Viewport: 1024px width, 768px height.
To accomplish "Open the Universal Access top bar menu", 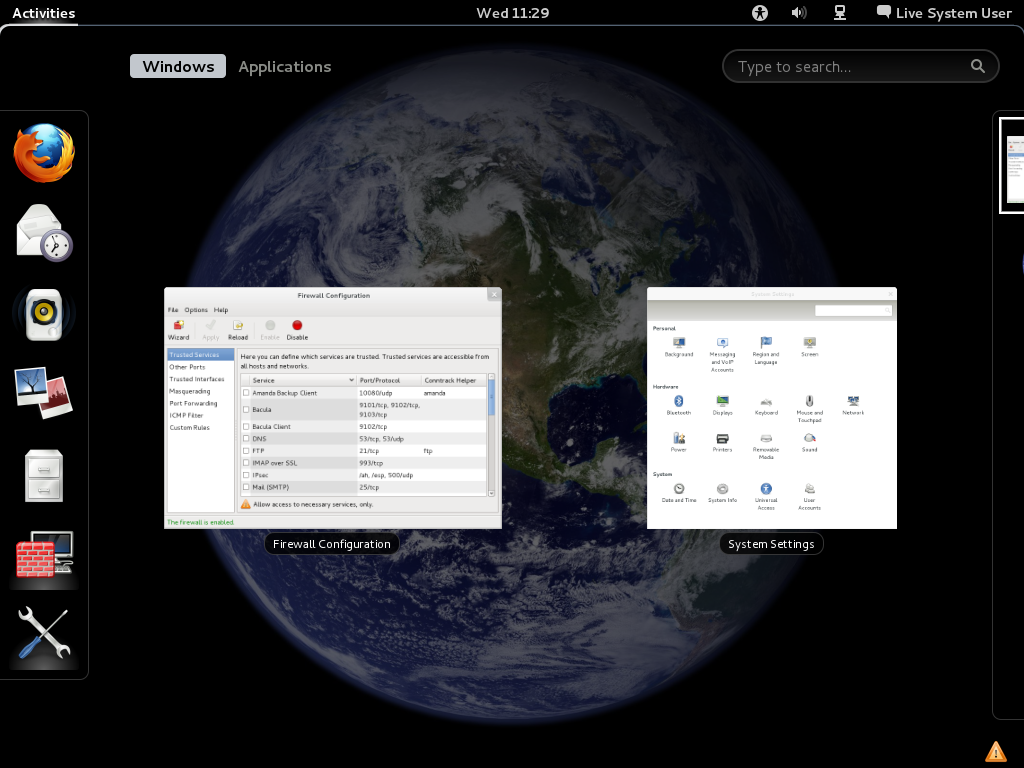I will click(x=760, y=13).
